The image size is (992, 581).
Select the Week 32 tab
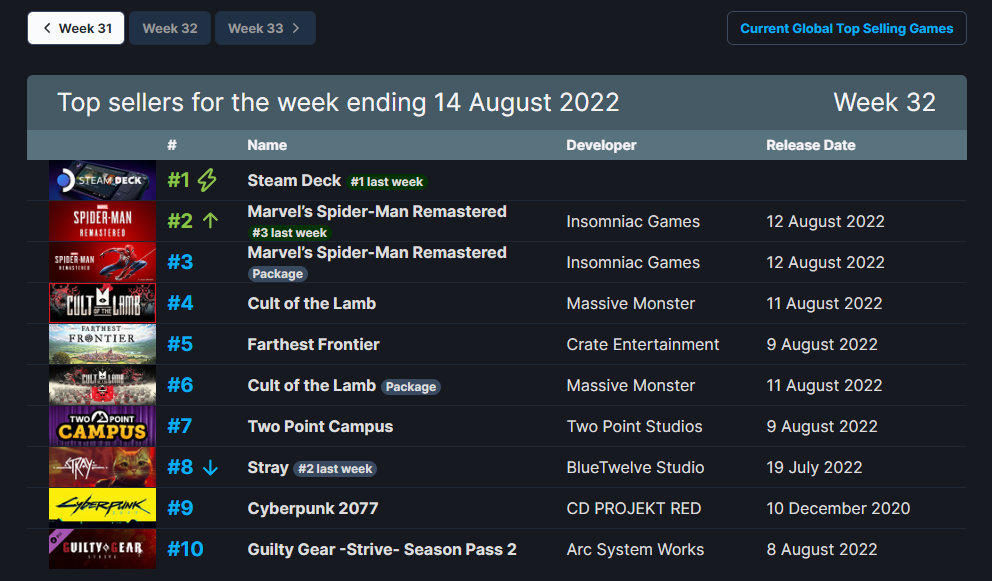tap(170, 28)
